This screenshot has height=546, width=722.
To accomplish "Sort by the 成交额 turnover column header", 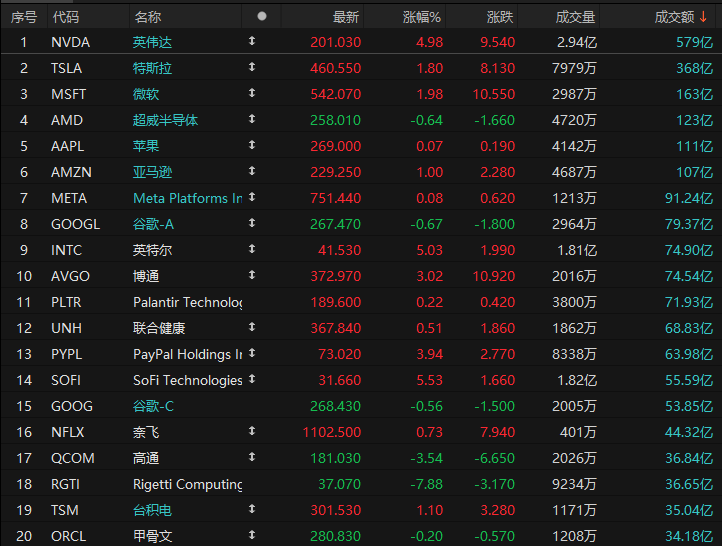I will (674, 17).
